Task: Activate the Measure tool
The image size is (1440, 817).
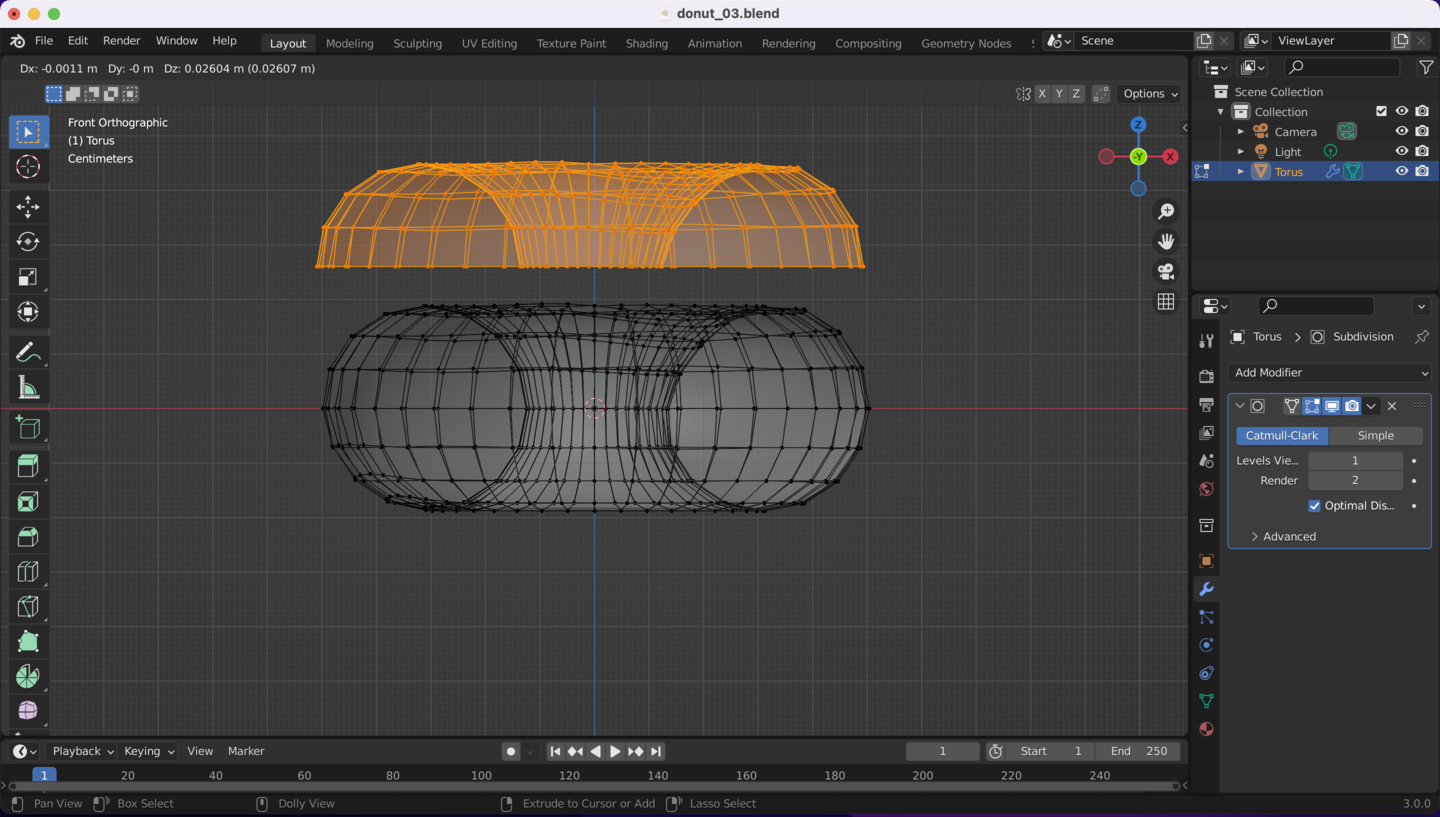Action: [x=28, y=388]
